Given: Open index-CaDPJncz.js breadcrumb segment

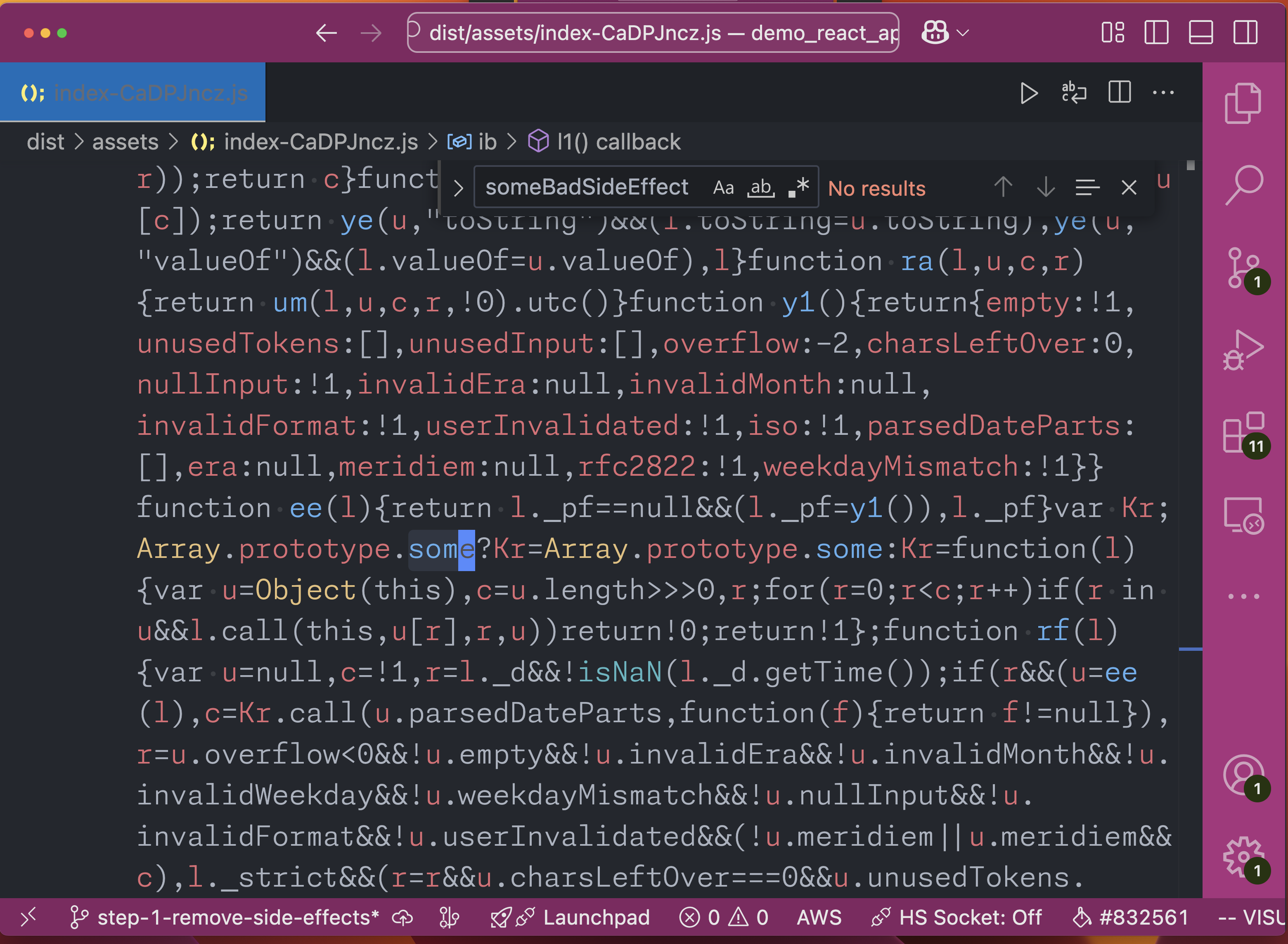Looking at the screenshot, I should (304, 142).
